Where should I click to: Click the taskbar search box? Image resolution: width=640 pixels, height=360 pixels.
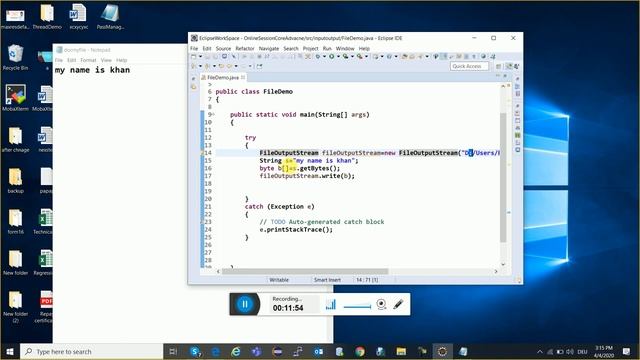pyautogui.click(x=92, y=351)
